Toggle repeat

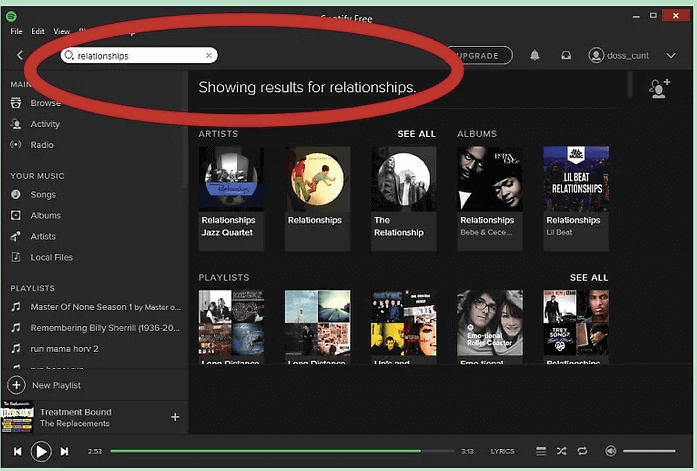582,451
